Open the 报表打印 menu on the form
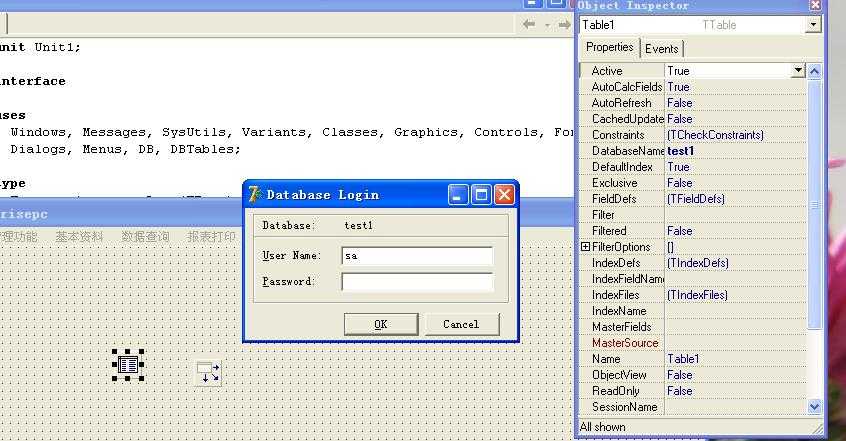This screenshot has height=441, width=846. (212, 236)
